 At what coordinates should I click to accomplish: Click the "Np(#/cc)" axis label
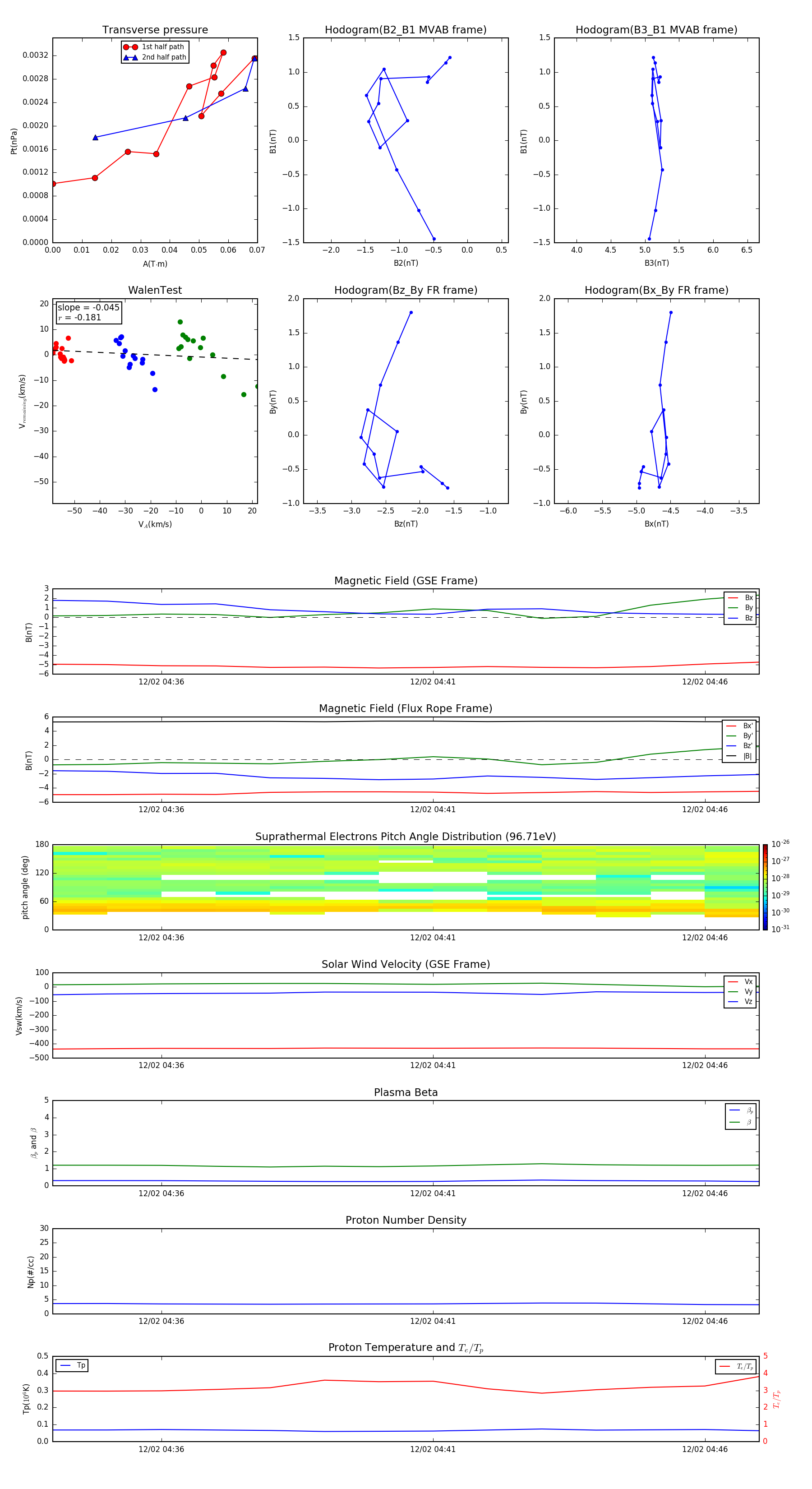(31, 1271)
